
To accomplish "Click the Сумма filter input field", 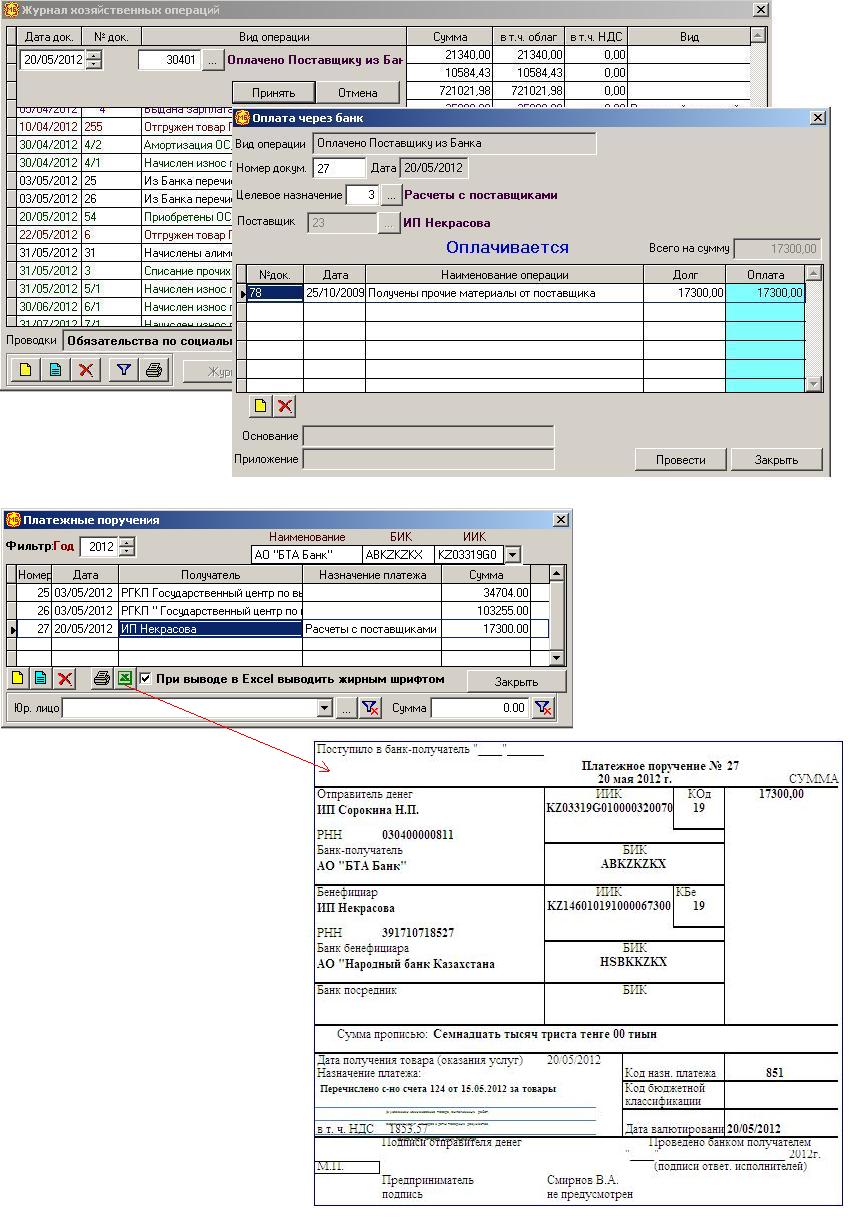I will 480,708.
